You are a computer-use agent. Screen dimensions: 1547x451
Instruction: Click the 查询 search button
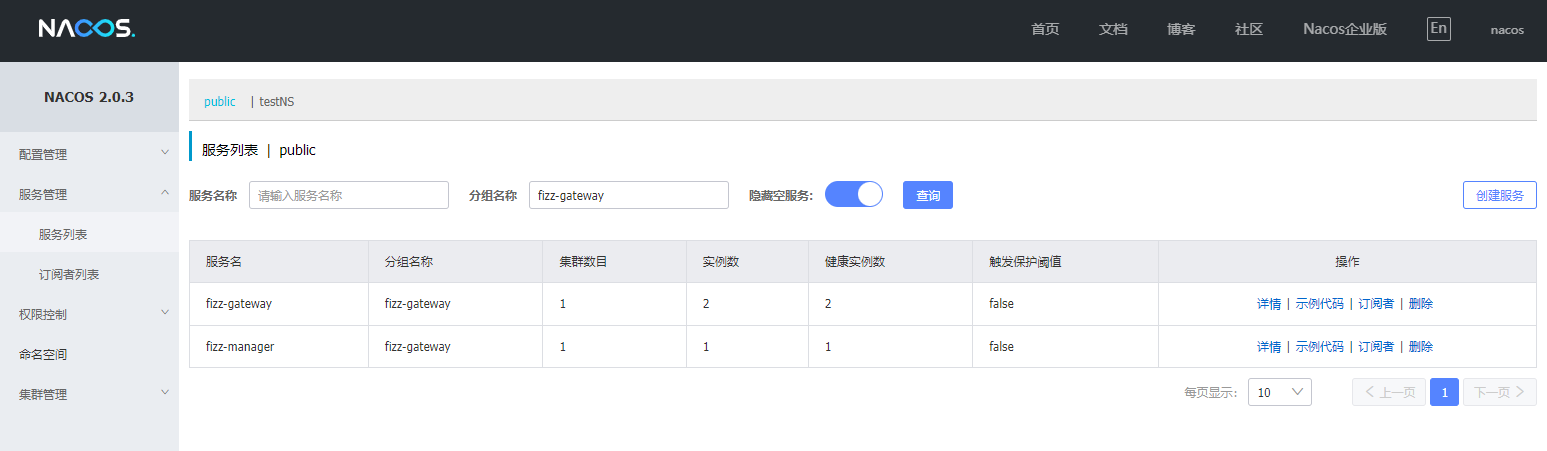click(x=928, y=195)
